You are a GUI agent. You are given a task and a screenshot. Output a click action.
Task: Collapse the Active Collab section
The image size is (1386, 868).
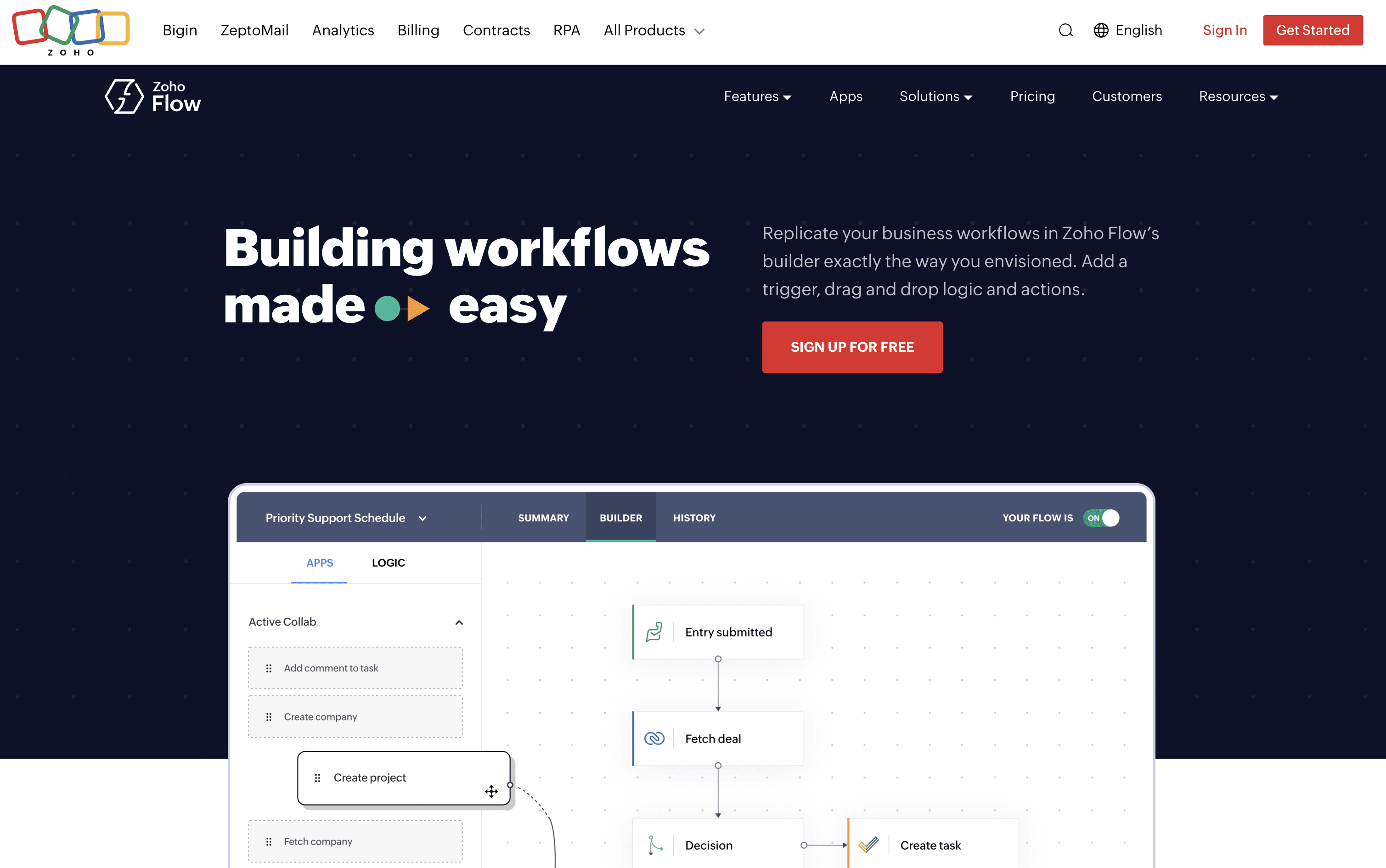pos(459,622)
